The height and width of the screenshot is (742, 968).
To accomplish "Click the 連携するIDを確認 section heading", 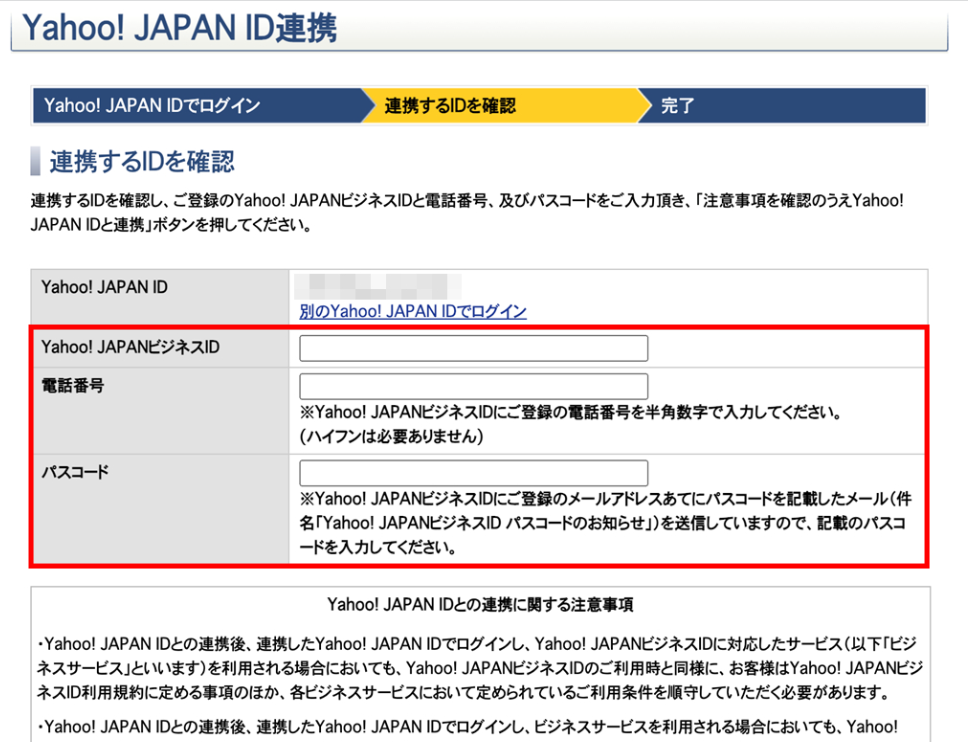I will tap(142, 162).
